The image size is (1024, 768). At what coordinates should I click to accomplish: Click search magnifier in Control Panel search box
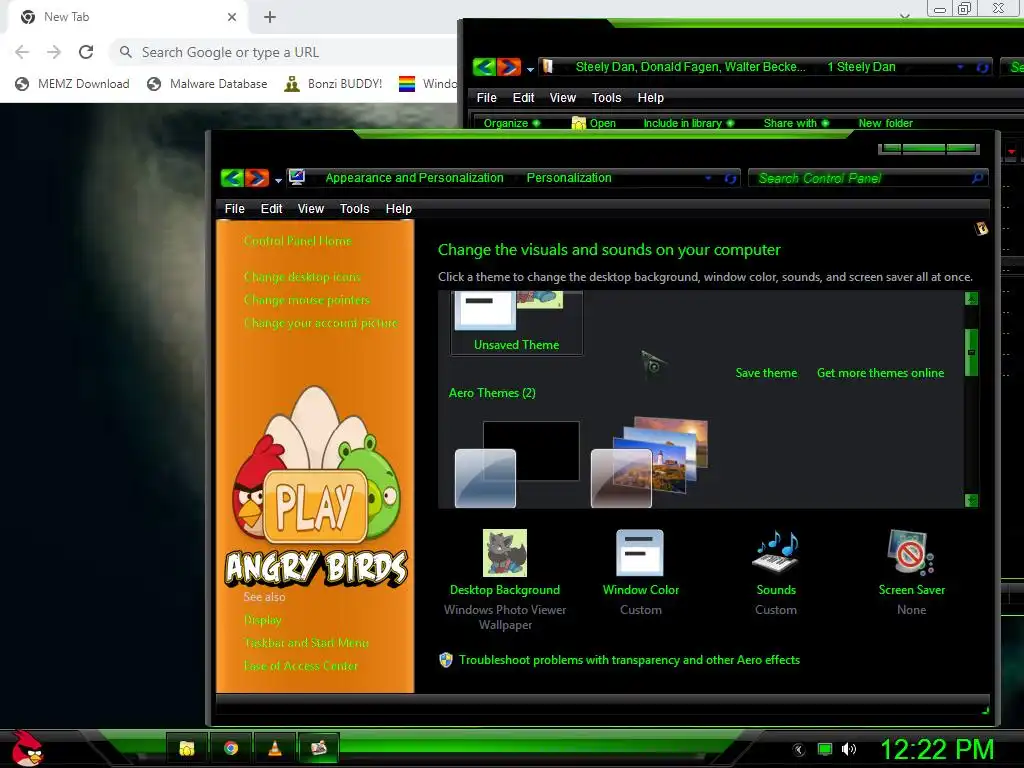(x=978, y=178)
